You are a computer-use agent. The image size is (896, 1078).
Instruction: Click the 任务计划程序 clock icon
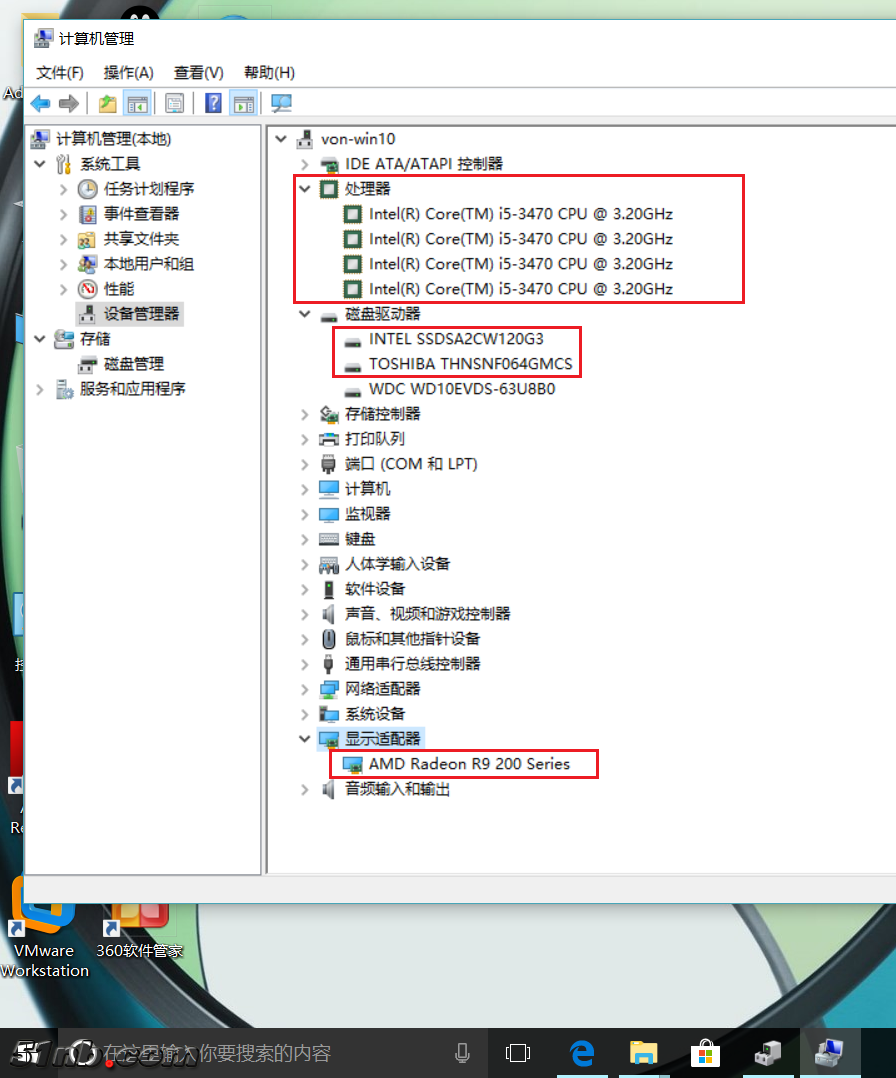87,189
